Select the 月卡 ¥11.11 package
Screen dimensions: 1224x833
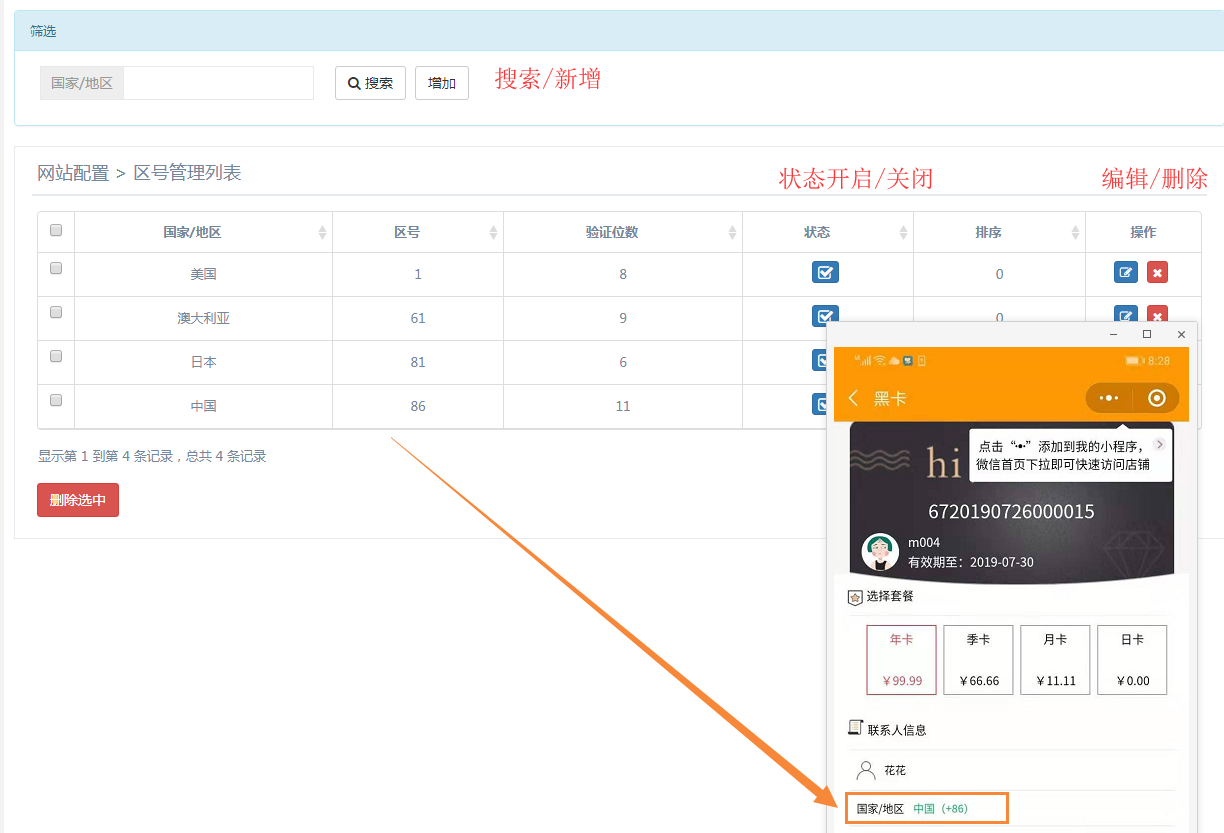click(1055, 660)
